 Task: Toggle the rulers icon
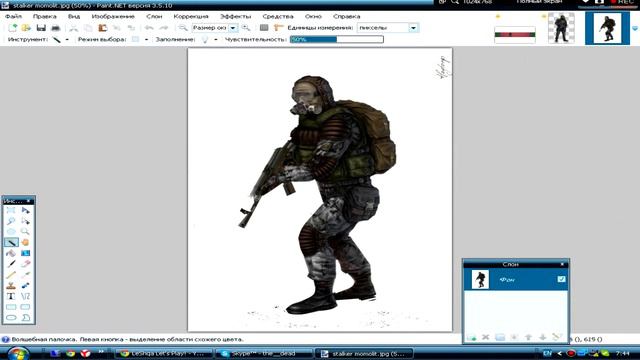(278, 28)
